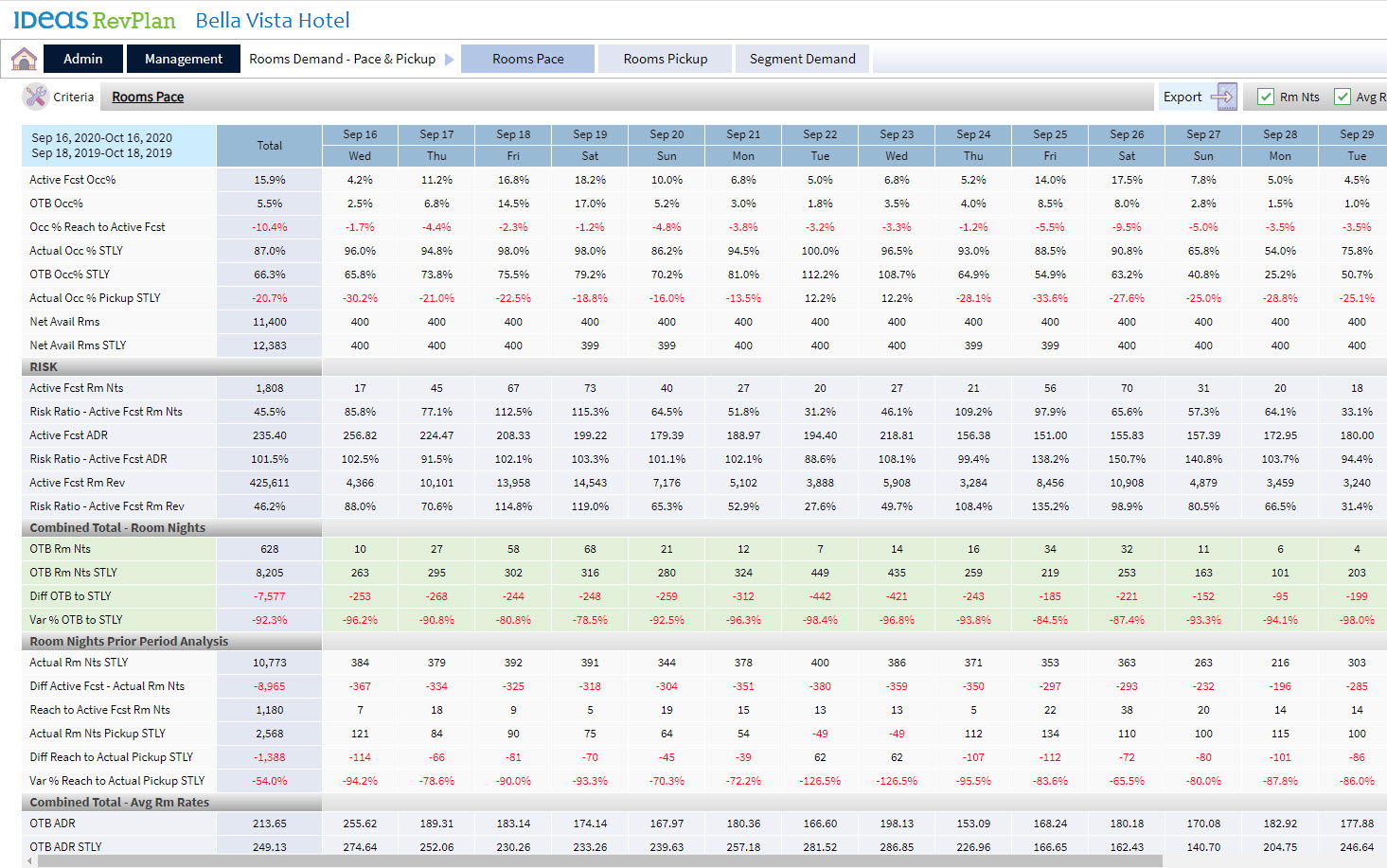Collapse the RISK section header
The width and height of the screenshot is (1387, 868).
coord(44,366)
